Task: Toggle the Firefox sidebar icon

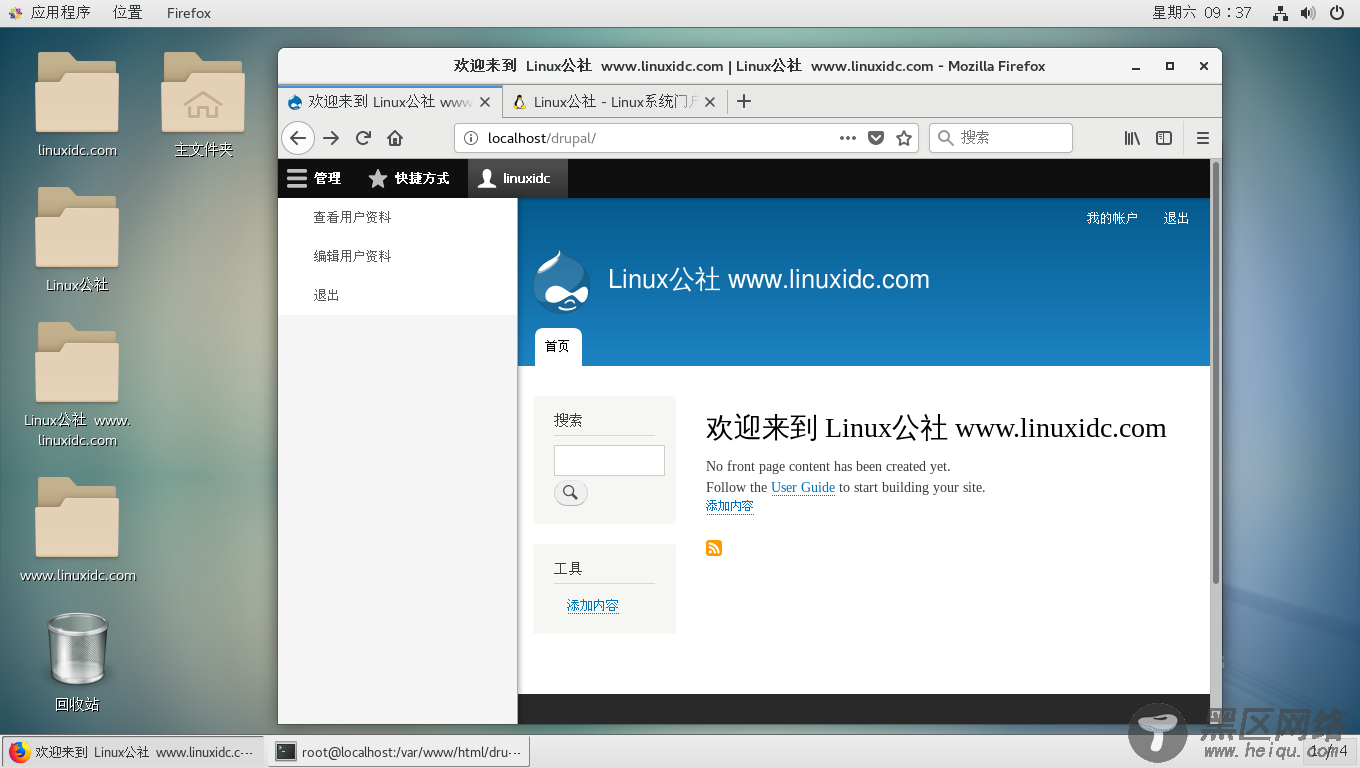Action: click(1164, 138)
